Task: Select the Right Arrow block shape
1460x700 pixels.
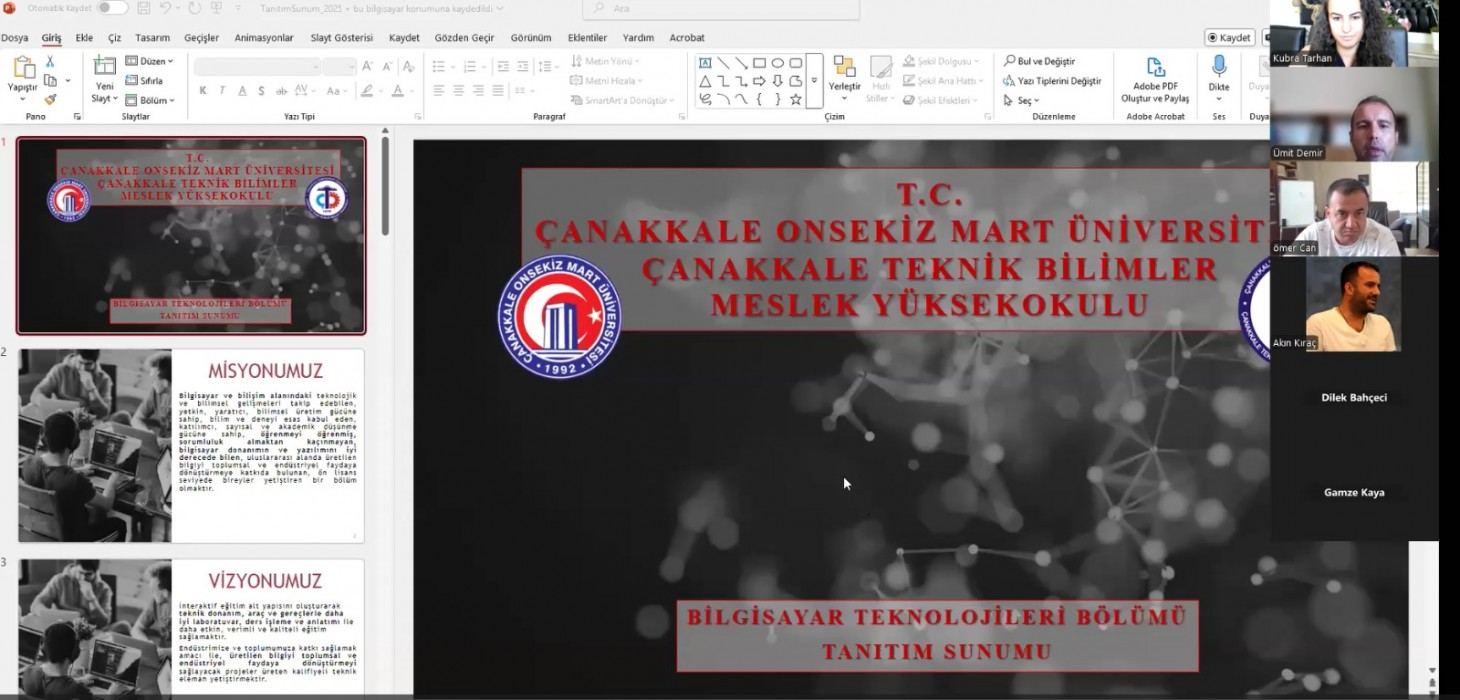Action: click(759, 81)
